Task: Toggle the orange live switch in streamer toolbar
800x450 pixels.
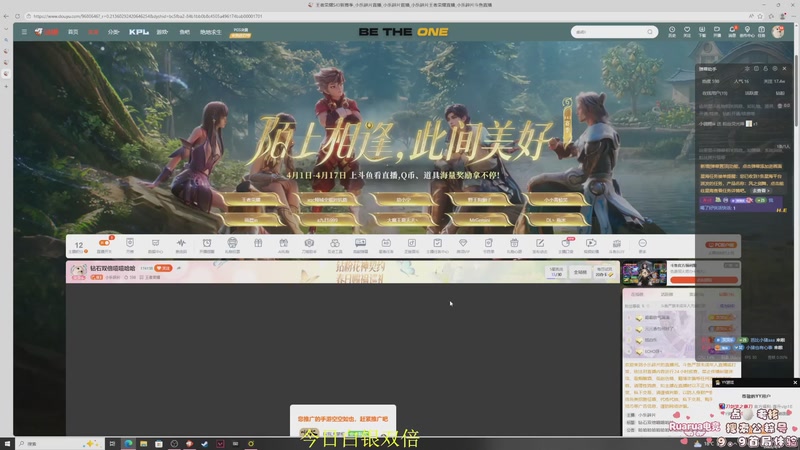Action: coord(104,244)
